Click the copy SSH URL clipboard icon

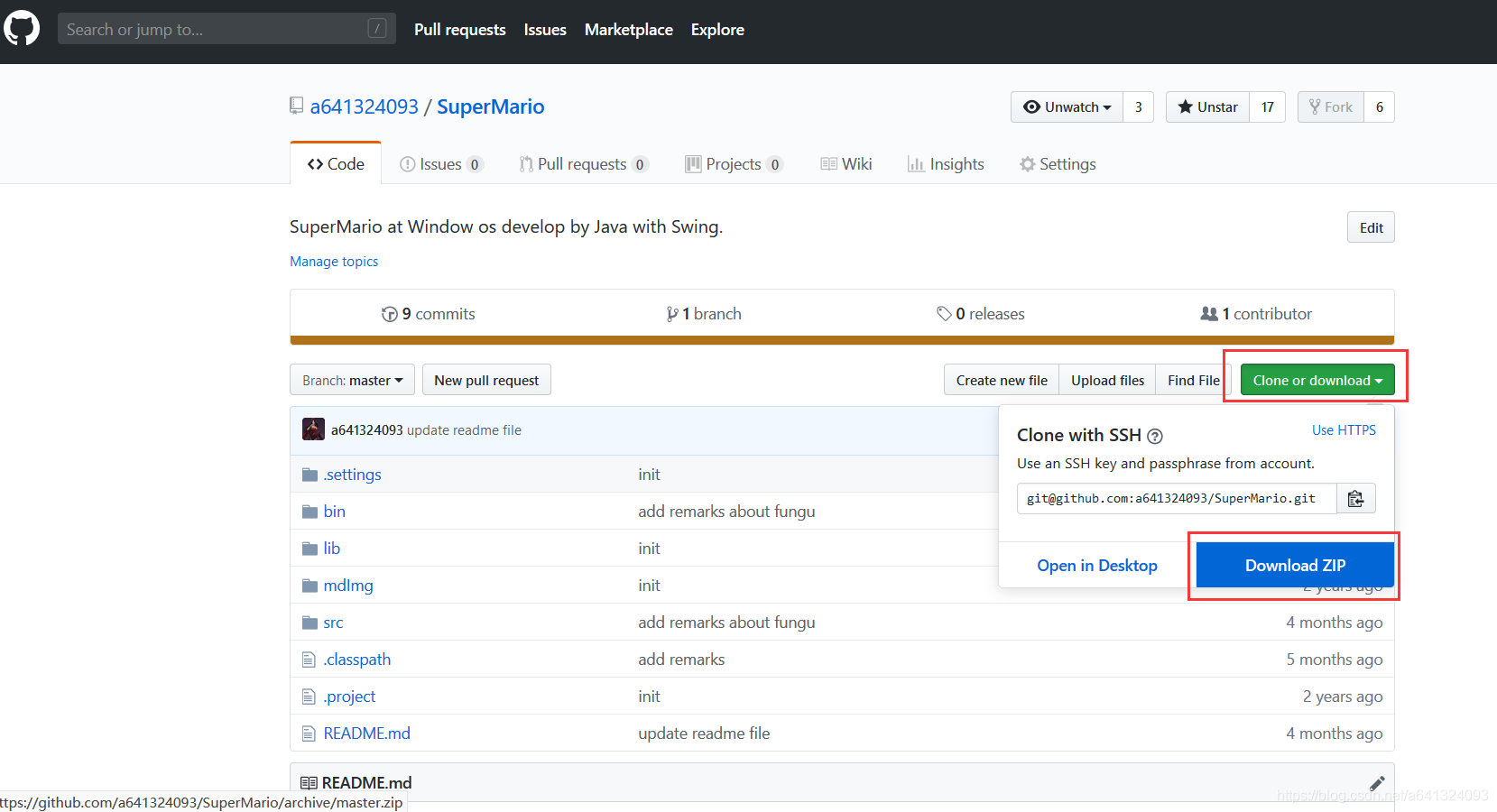point(1355,499)
